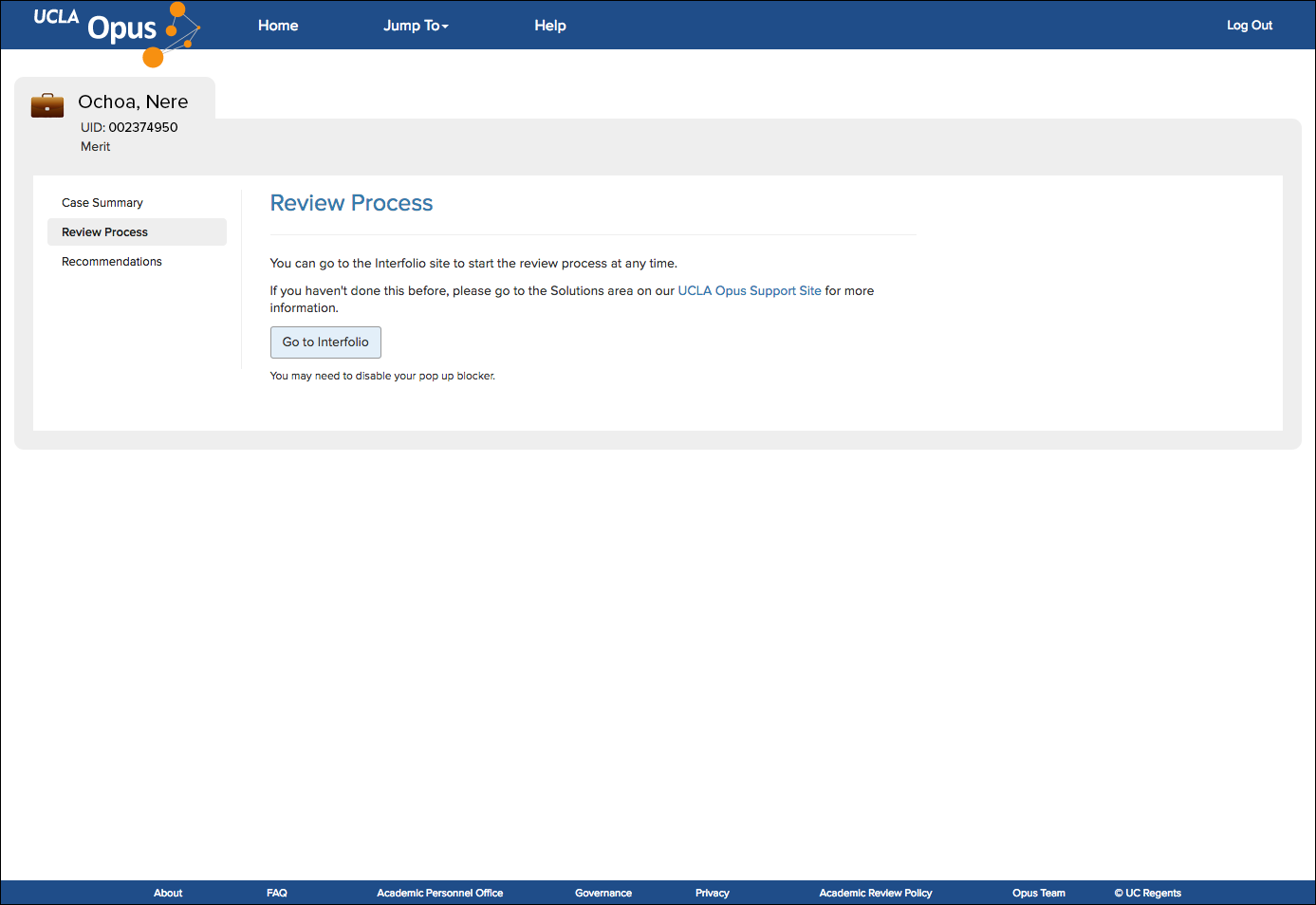The height and width of the screenshot is (905, 1316).
Task: Open Opus Team footer link
Action: coord(1039,893)
